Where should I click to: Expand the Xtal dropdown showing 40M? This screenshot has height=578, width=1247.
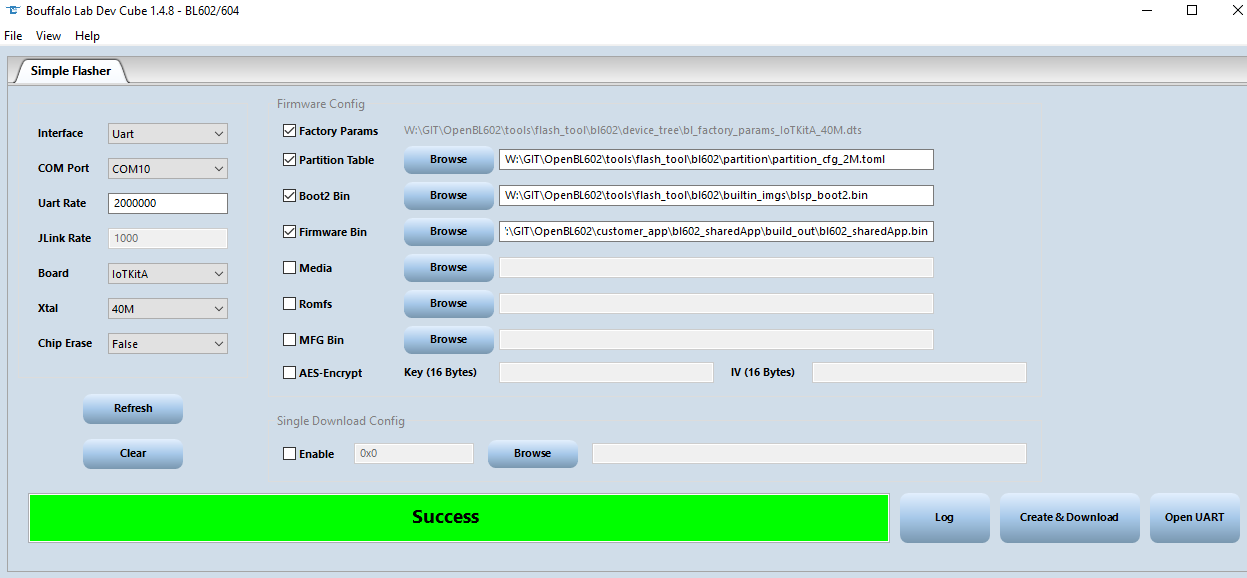[168, 309]
